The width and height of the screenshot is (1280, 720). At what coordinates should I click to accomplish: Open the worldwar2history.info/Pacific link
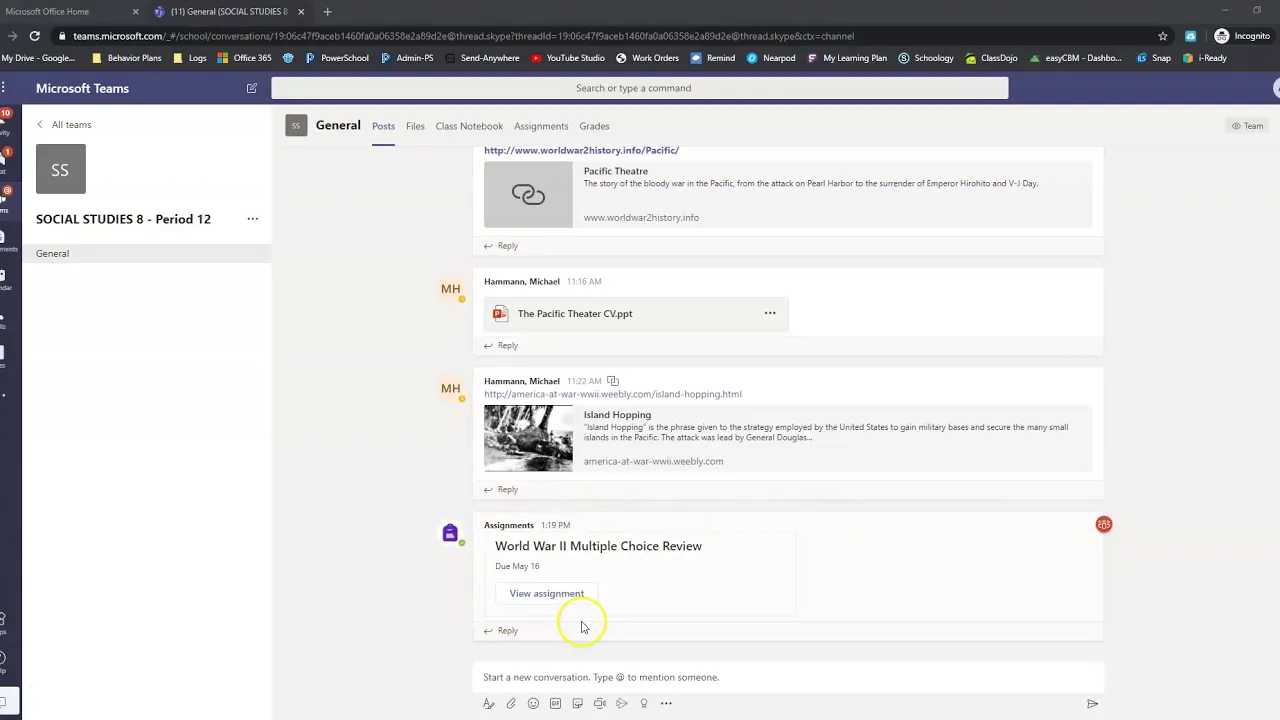582,150
